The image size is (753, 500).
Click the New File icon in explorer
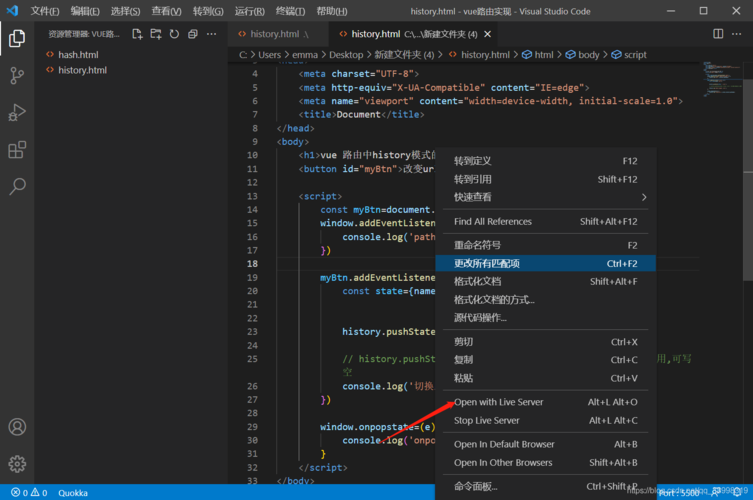coord(137,34)
